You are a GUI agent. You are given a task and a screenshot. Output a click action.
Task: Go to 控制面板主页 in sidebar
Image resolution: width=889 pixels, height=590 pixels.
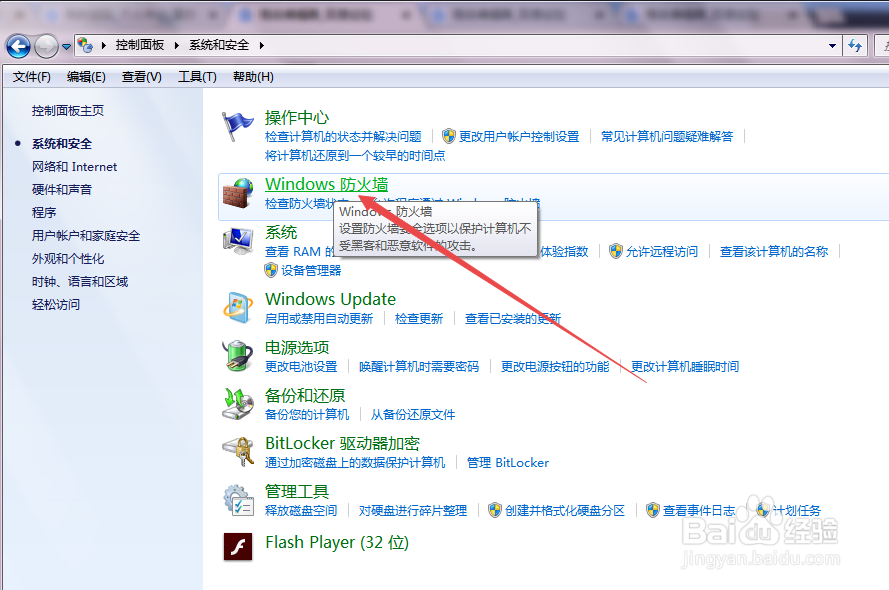(x=68, y=111)
